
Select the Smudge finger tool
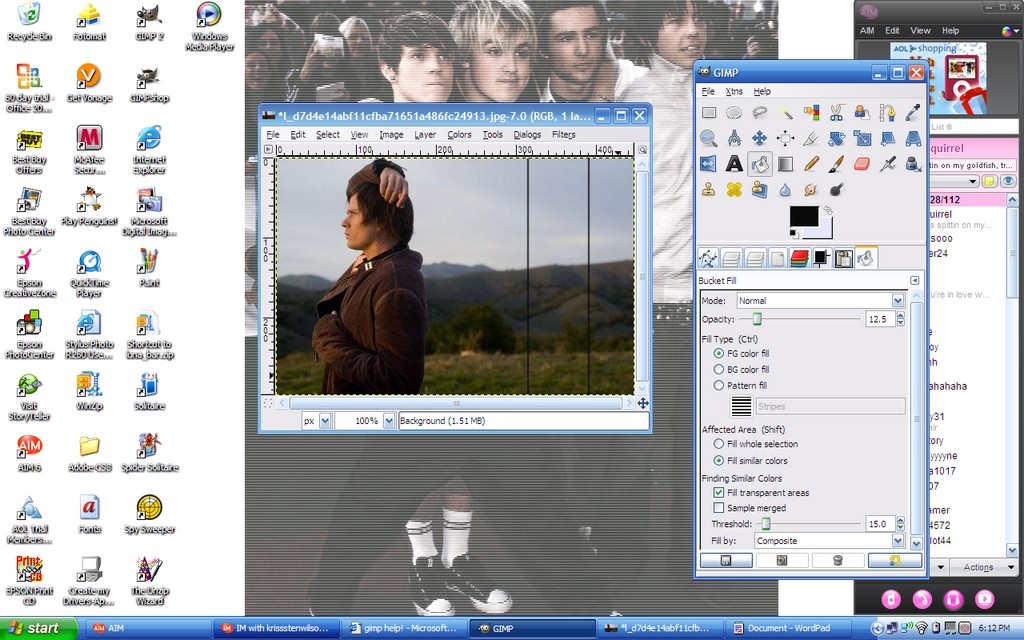[811, 189]
